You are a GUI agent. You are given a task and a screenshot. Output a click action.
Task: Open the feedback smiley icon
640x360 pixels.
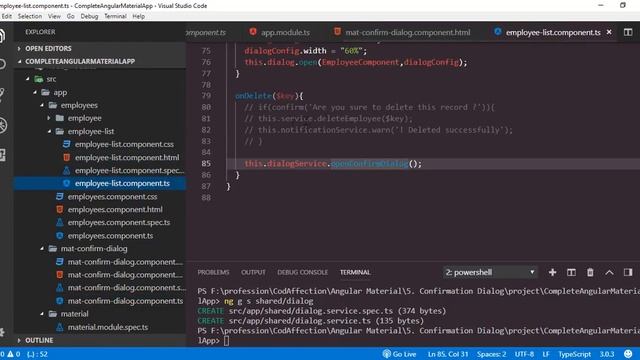click(x=628, y=354)
